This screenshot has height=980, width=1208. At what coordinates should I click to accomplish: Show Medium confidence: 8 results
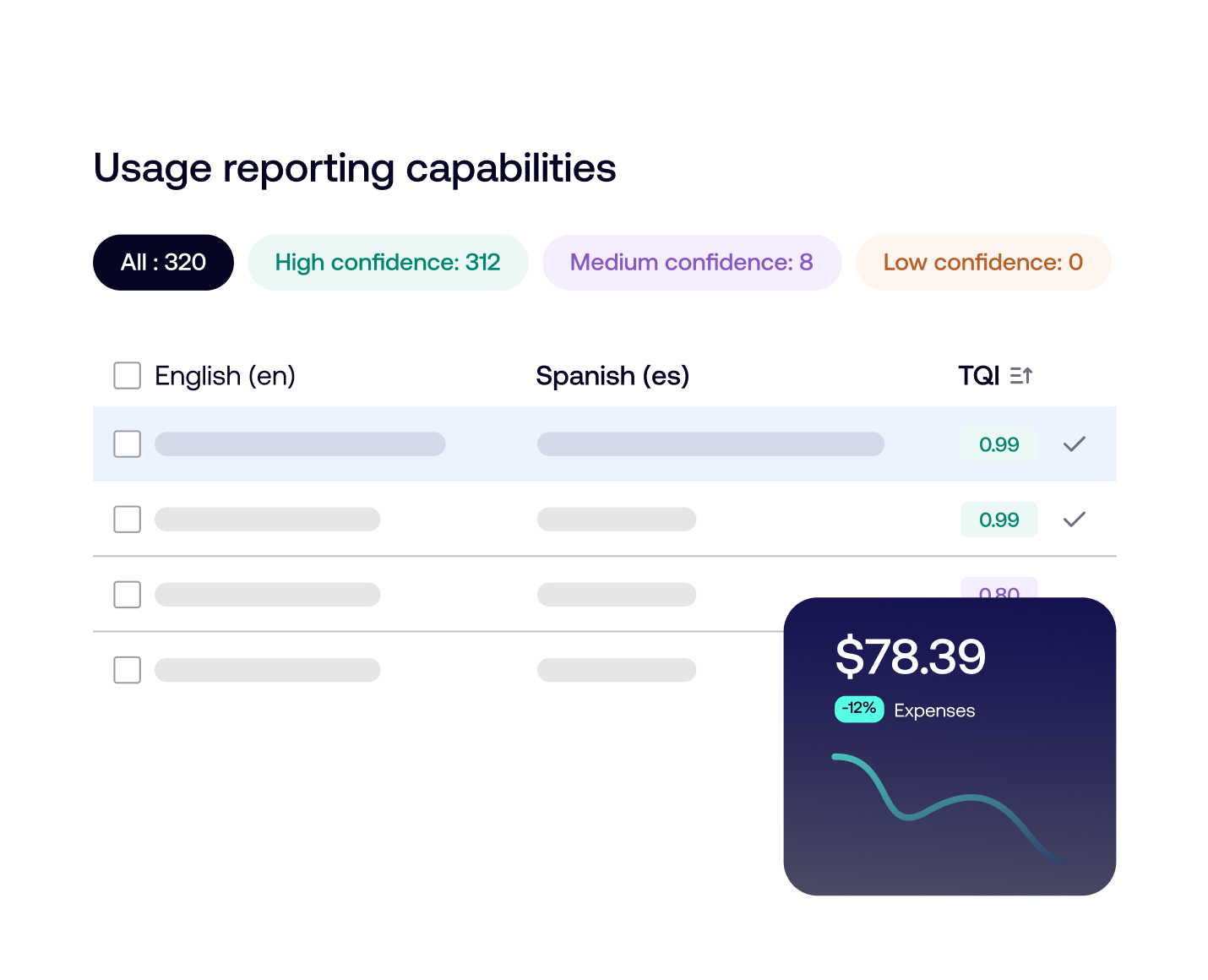691,263
